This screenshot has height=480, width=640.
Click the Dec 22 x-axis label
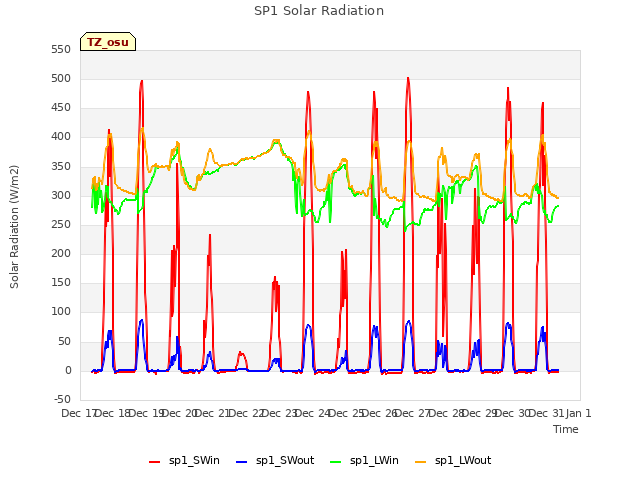pyautogui.click(x=246, y=413)
